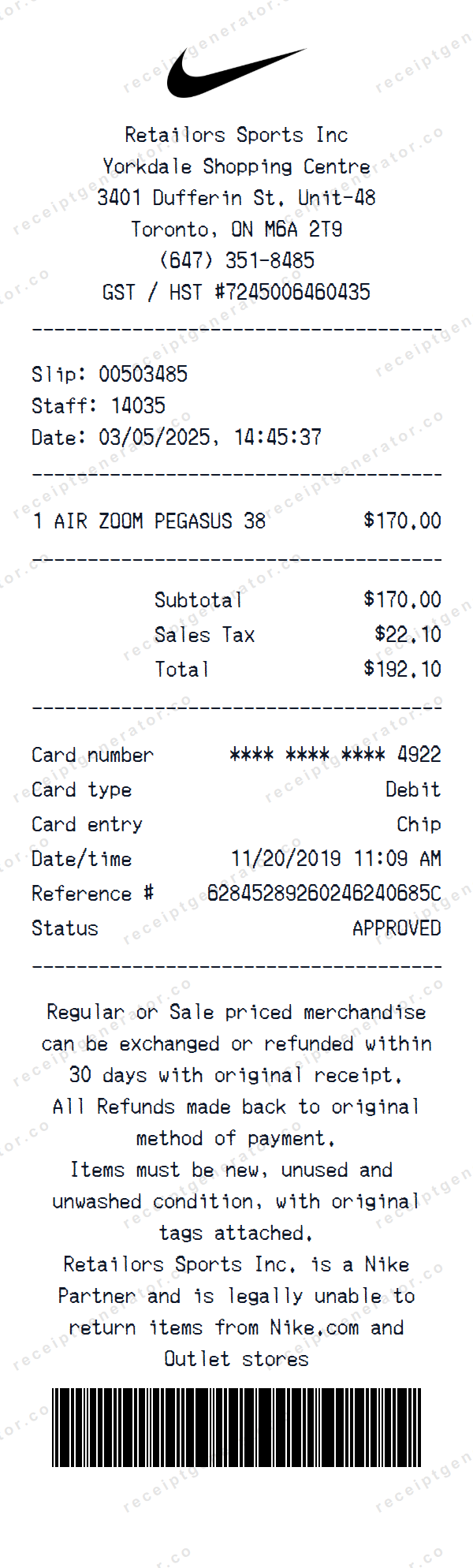Click the barcode at the receipt bottom
Image resolution: width=473 pixels, height=1568 pixels.
(236, 1427)
